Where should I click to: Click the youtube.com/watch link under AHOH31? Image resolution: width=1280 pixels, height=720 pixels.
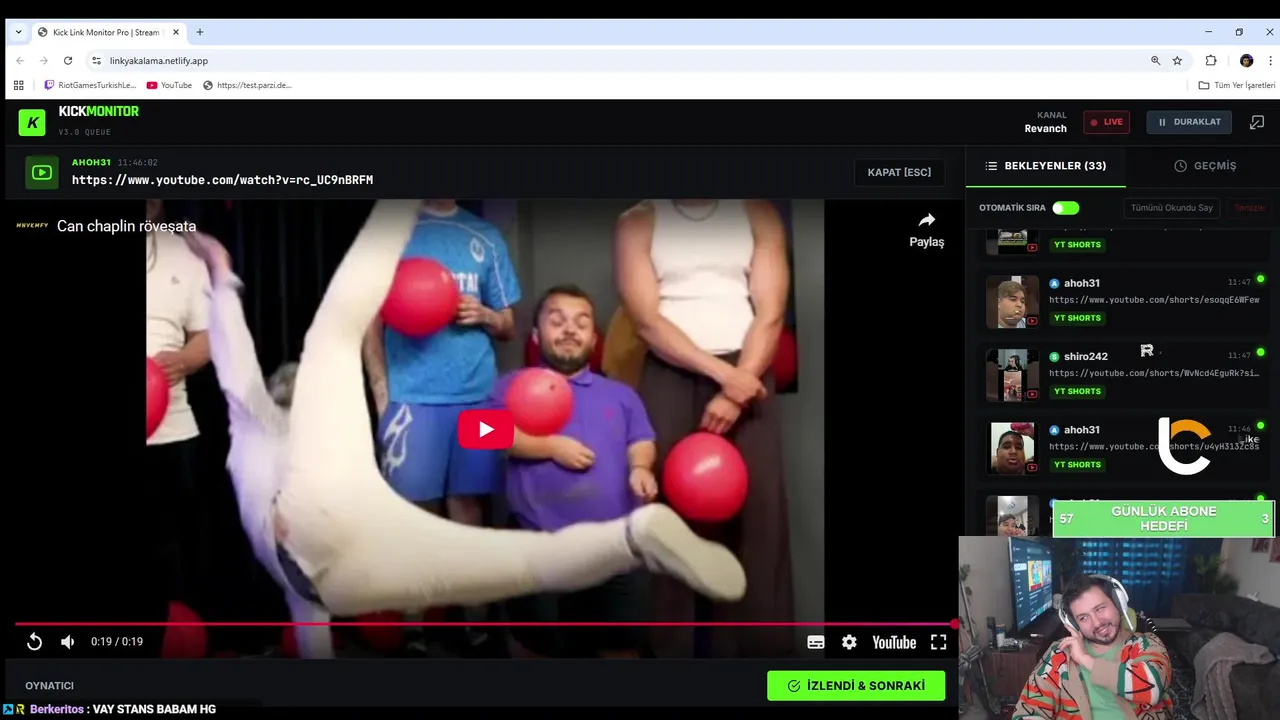pyautogui.click(x=222, y=180)
